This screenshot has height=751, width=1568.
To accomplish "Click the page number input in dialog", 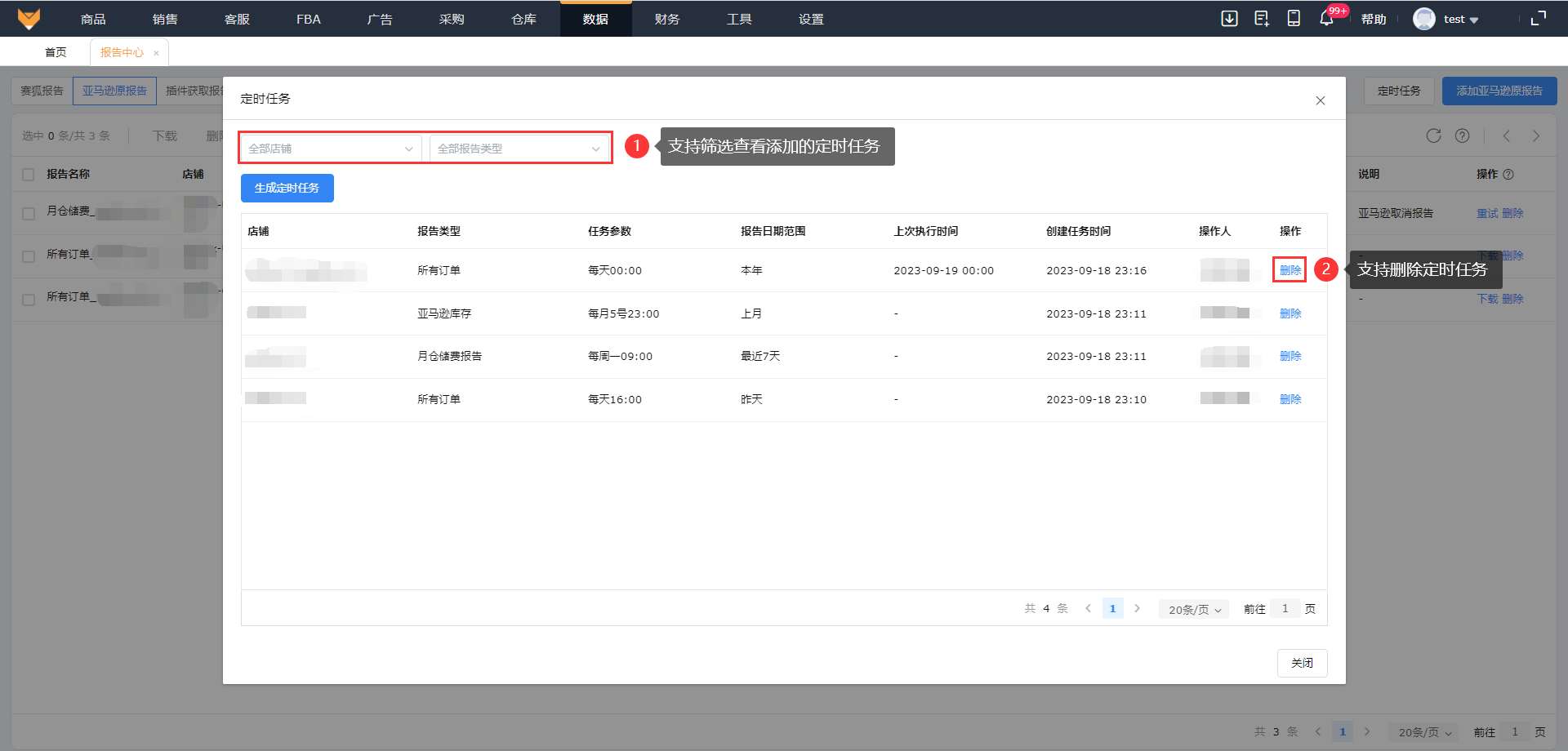I will click(1285, 609).
